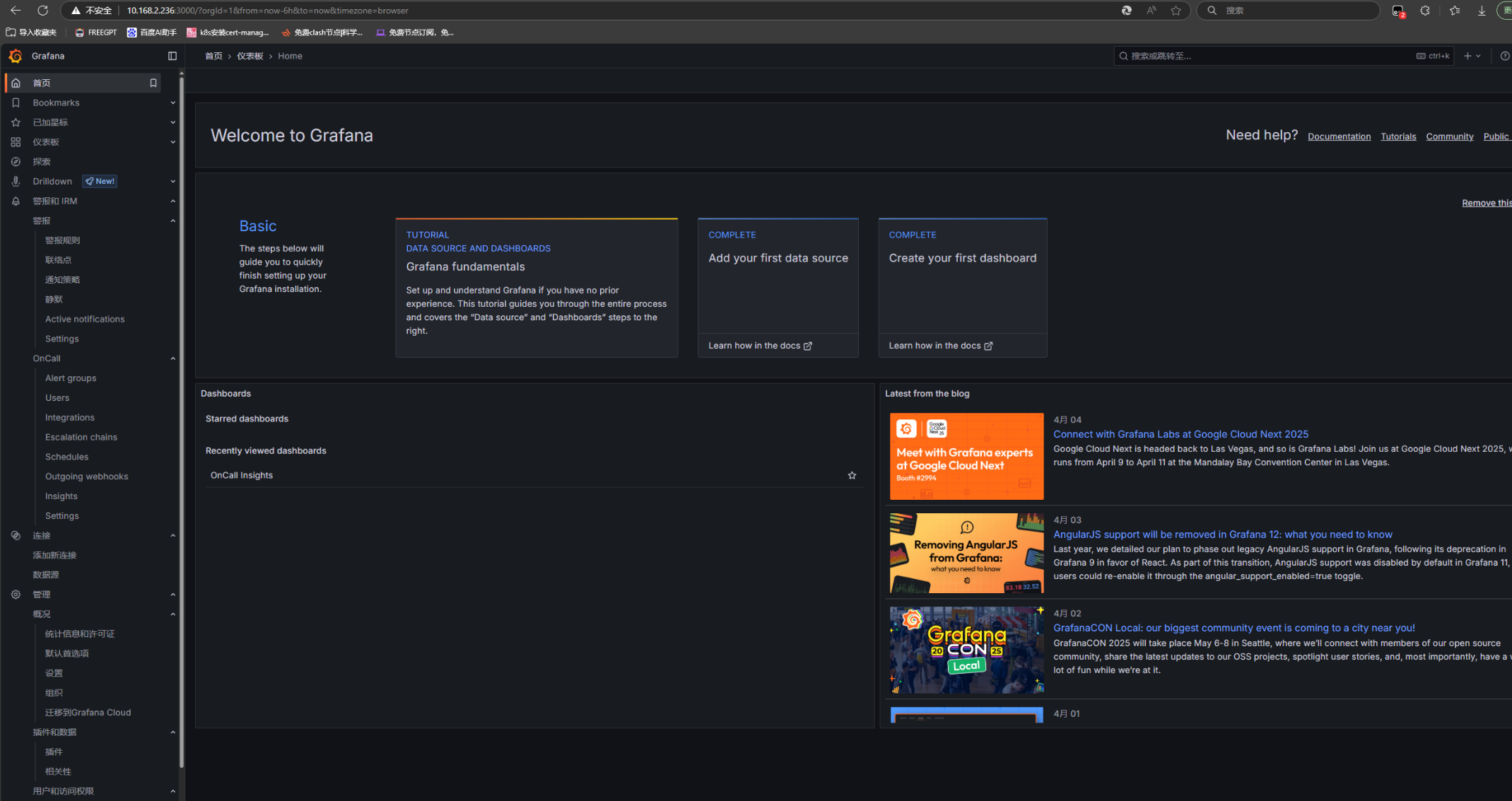Click the Grafana search input field
Image resolution: width=1512 pixels, height=801 pixels.
click(x=1283, y=56)
